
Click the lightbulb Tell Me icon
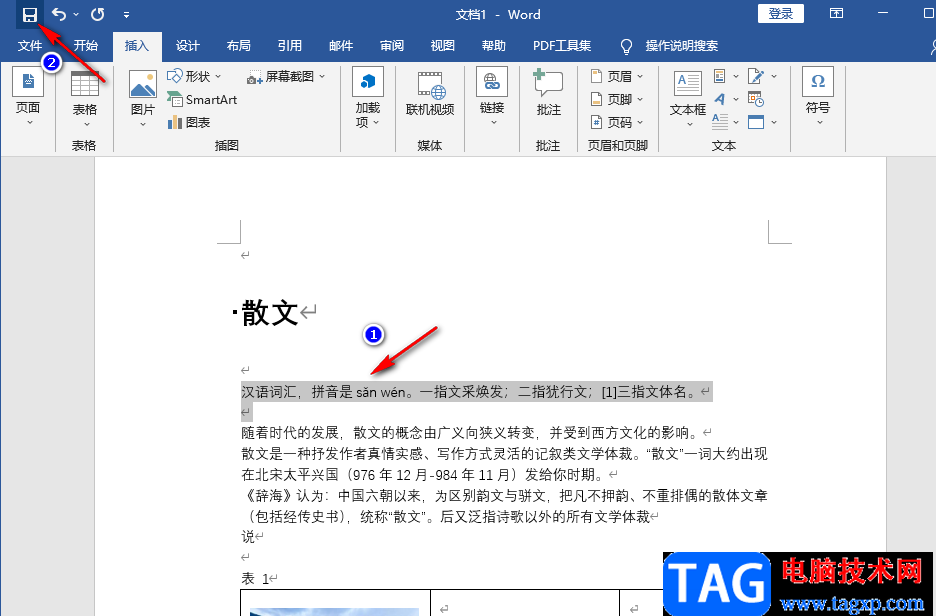(x=626, y=47)
